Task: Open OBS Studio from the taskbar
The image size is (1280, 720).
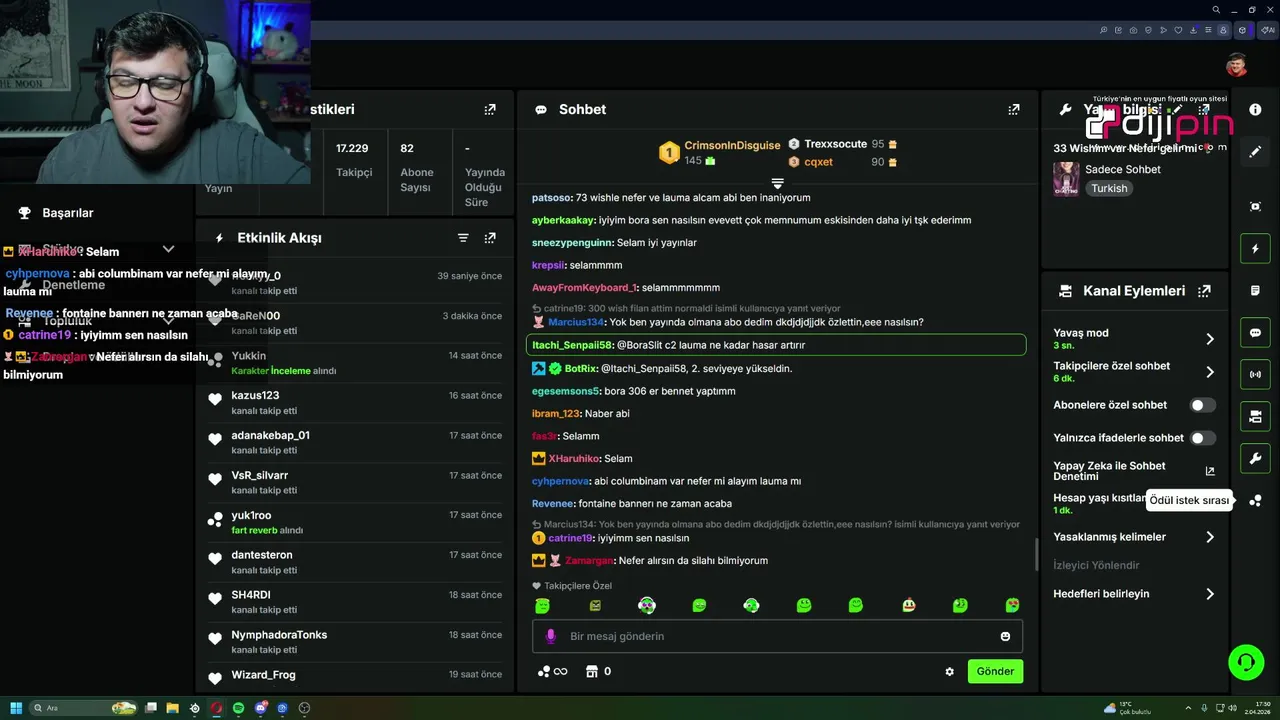Action: pos(304,708)
